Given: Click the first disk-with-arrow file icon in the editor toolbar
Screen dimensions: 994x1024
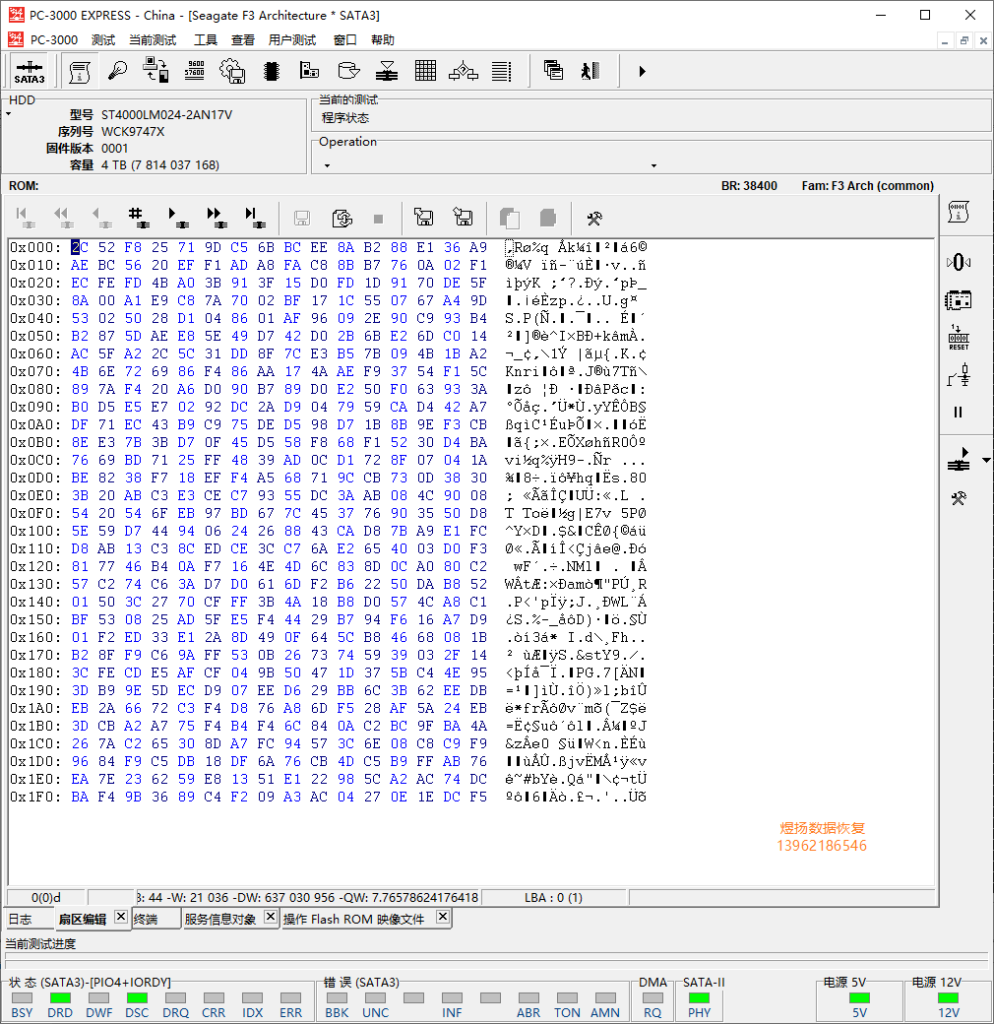Looking at the screenshot, I should (424, 217).
